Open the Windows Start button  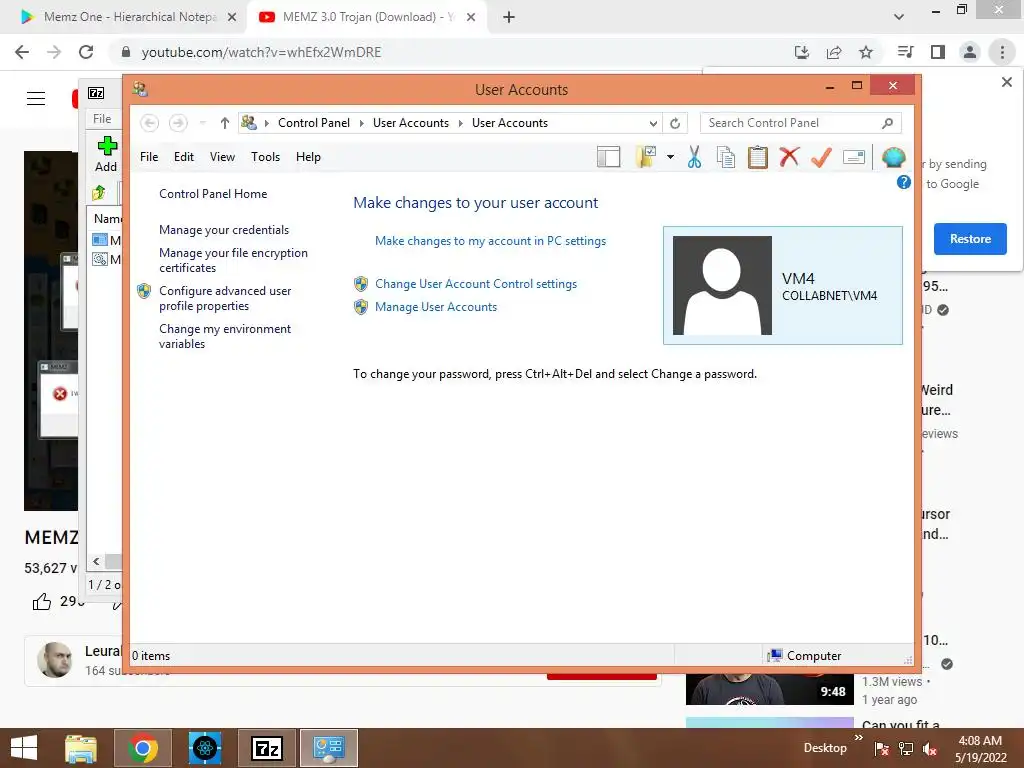pyautogui.click(x=24, y=748)
